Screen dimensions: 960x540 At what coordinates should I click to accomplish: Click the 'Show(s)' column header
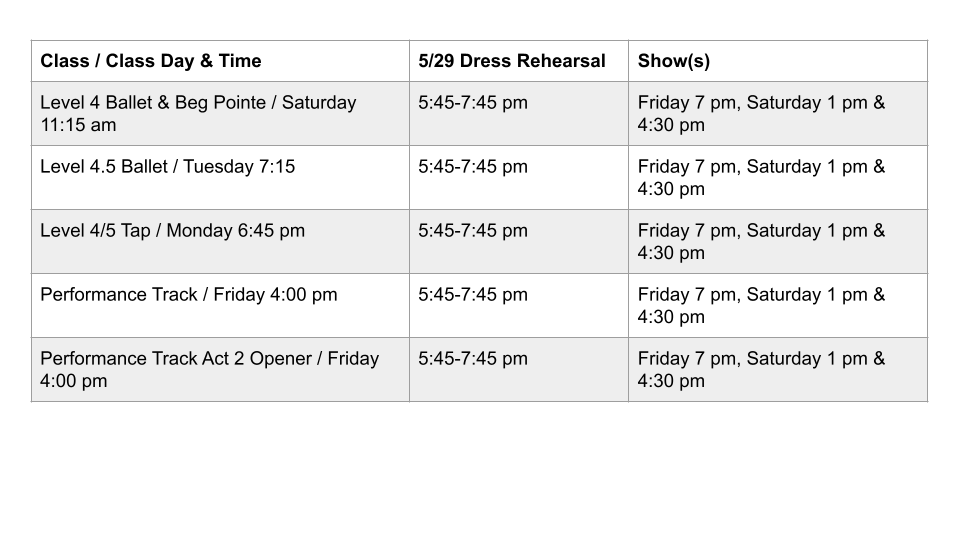778,61
